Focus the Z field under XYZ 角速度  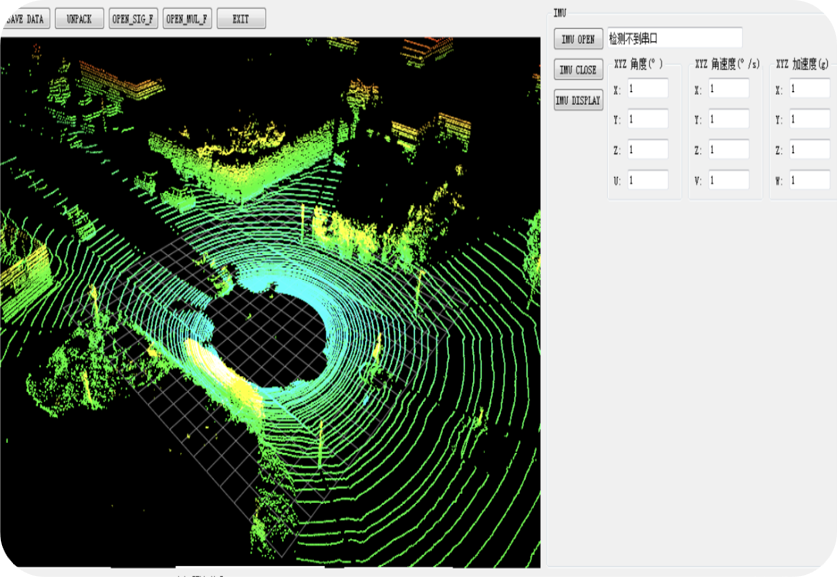728,150
